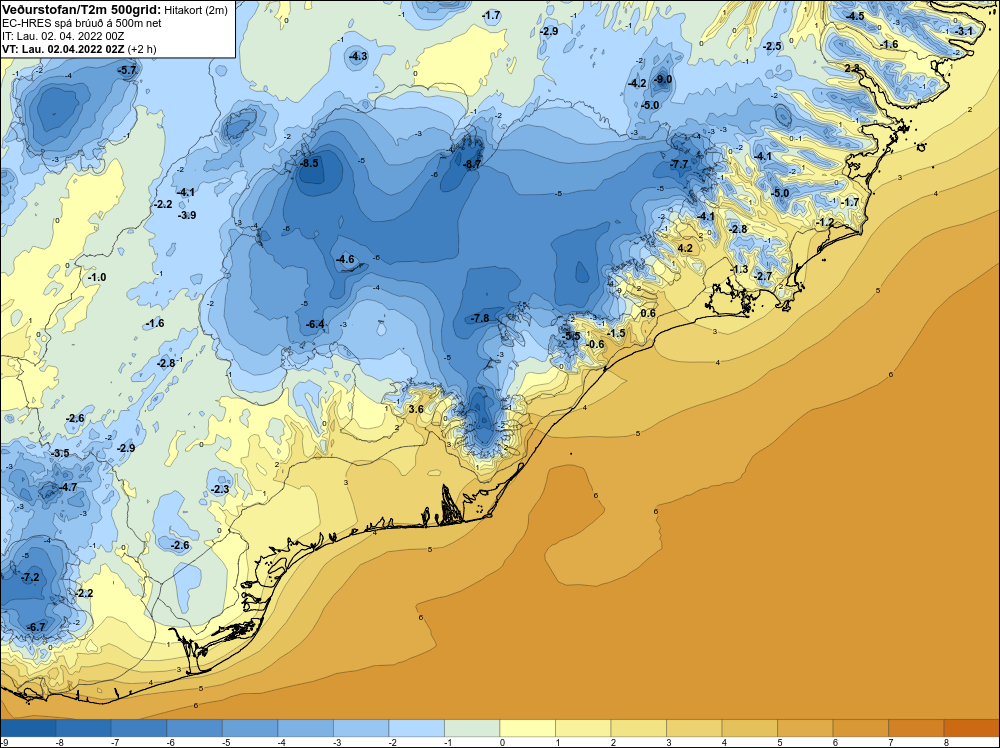Click the -4.5 temperature label

pos(855,16)
